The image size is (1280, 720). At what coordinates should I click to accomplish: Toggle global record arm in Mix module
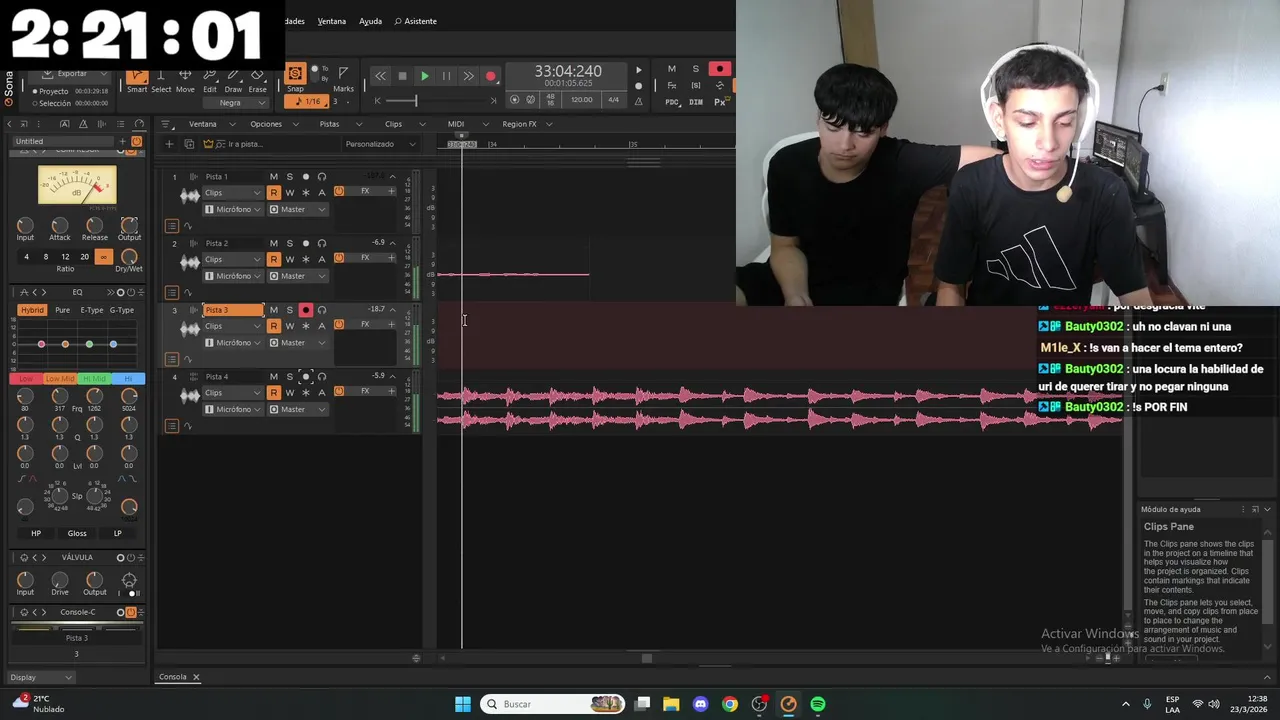tap(719, 69)
